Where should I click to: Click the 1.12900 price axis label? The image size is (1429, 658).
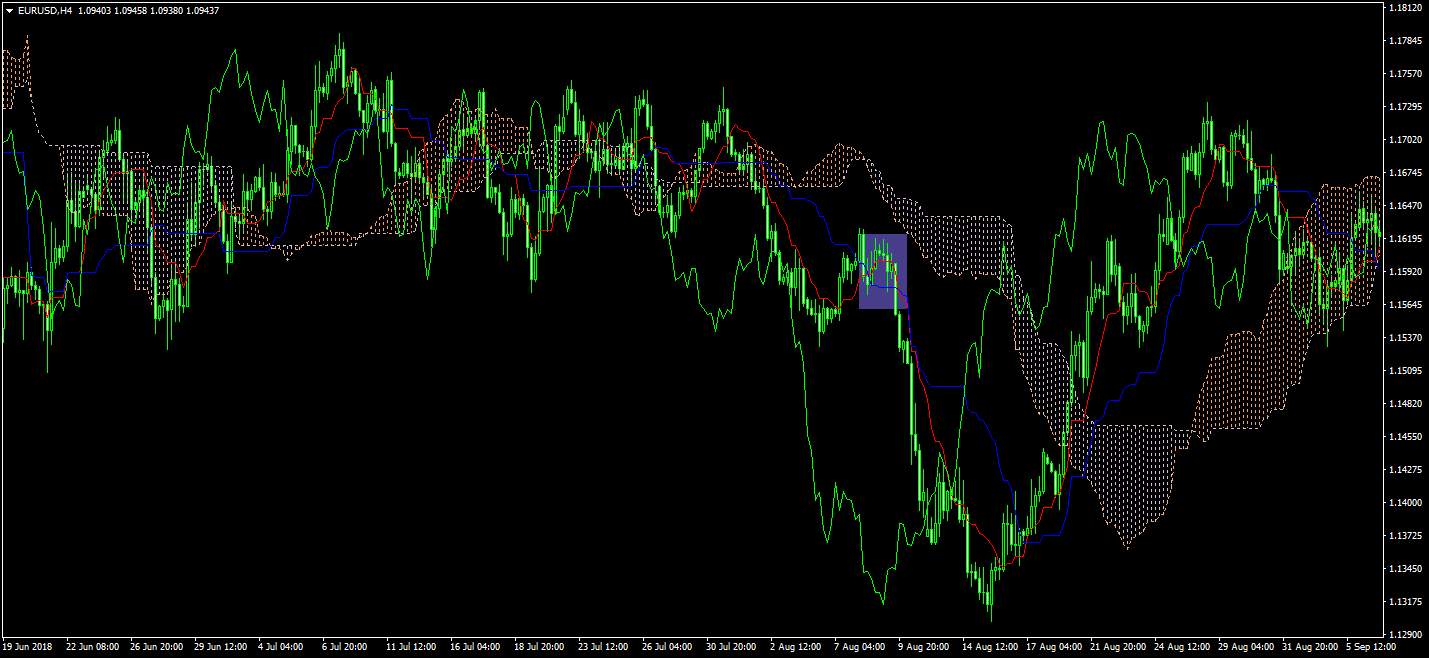[x=1406, y=635]
